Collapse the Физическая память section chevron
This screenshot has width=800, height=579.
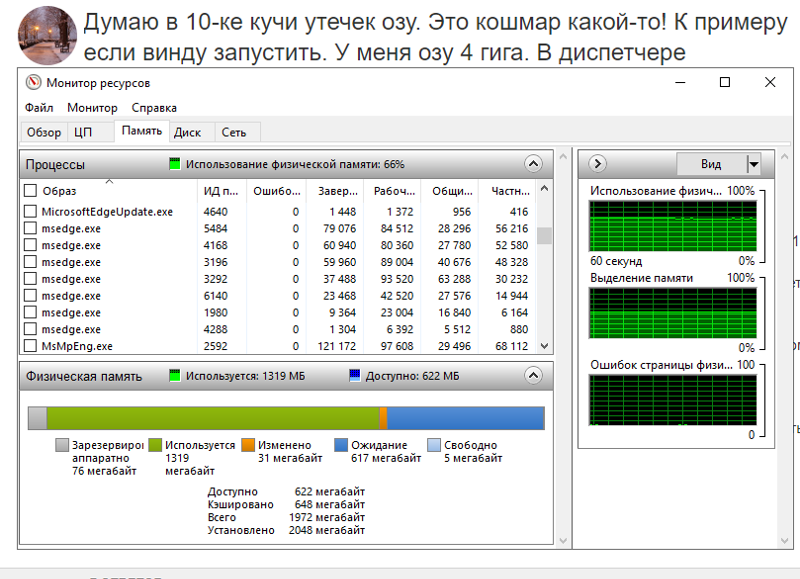click(x=533, y=376)
